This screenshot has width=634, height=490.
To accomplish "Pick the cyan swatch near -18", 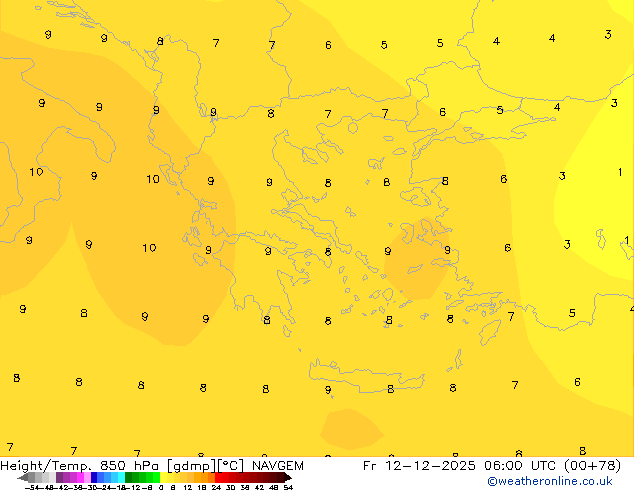I will tap(121, 477).
